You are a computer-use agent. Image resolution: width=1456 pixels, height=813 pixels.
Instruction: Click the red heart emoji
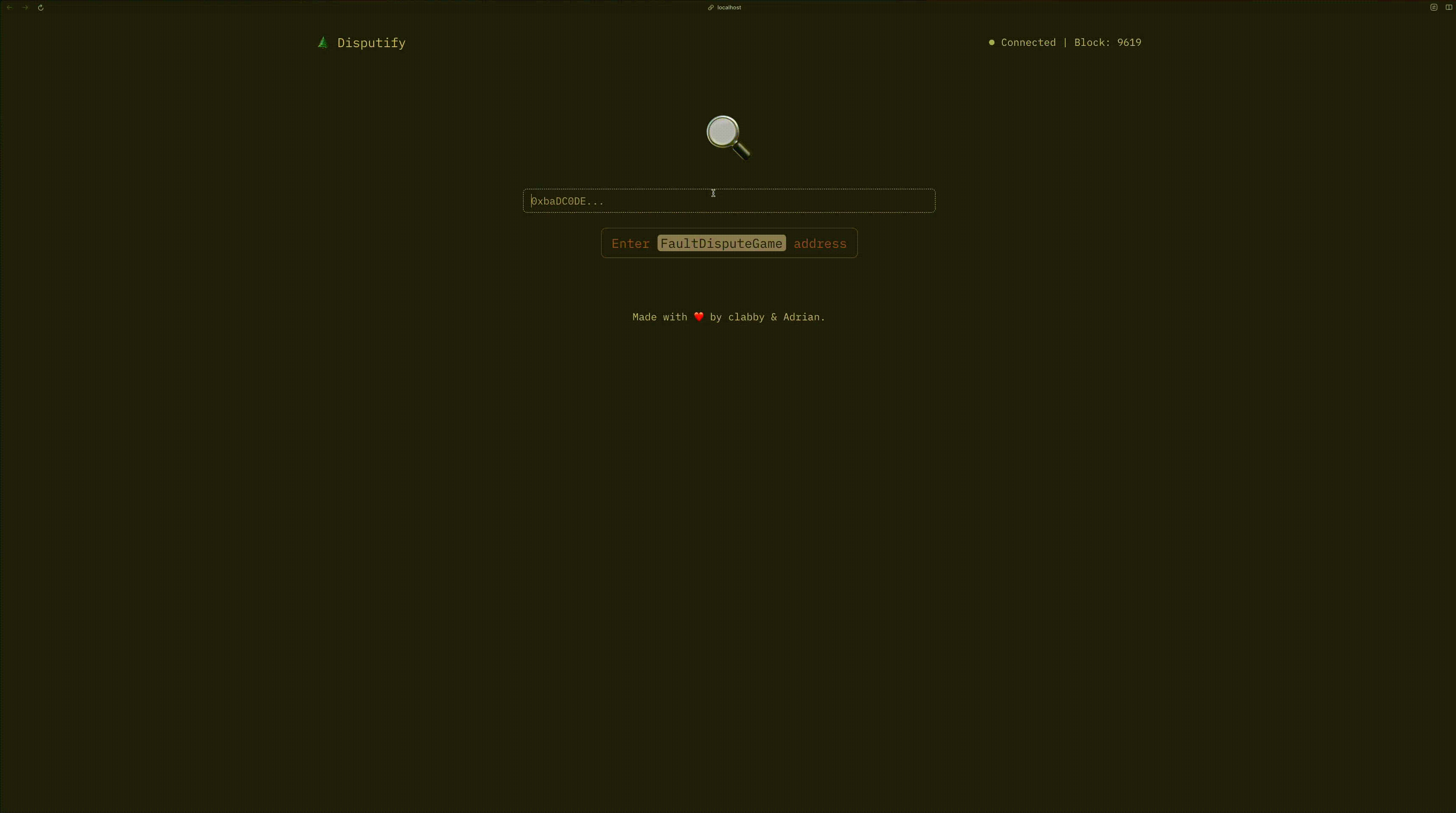[699, 317]
